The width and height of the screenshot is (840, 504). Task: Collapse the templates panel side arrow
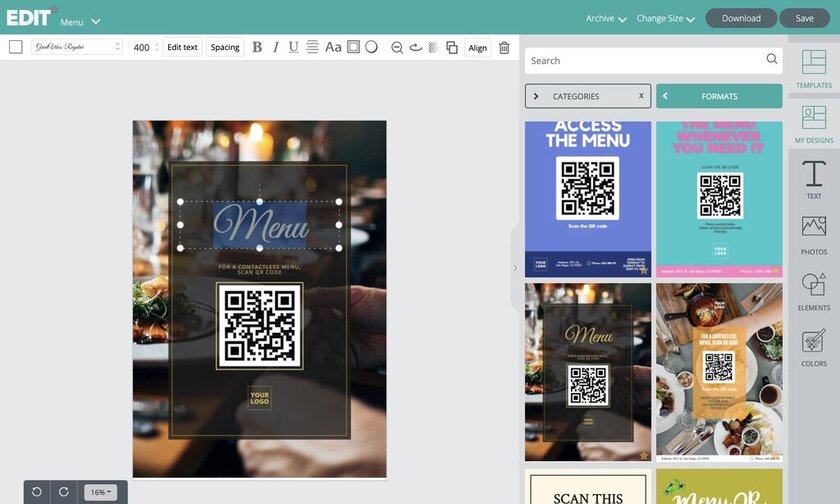515,268
